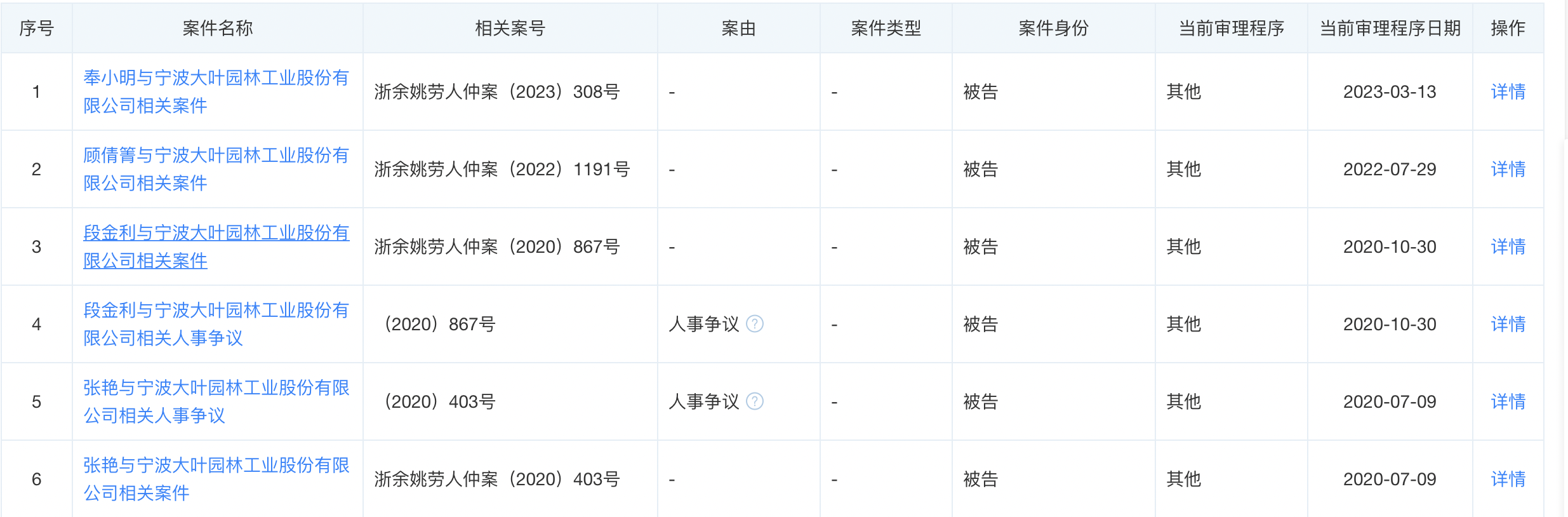
Task: Click 详情 in row 3
Action: point(1508,246)
